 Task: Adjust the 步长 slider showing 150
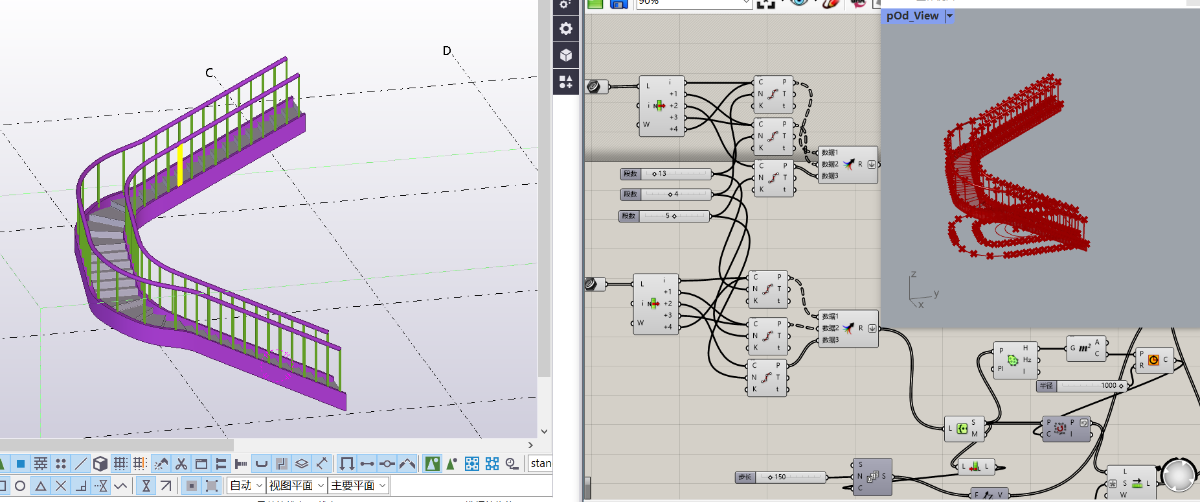click(x=779, y=477)
